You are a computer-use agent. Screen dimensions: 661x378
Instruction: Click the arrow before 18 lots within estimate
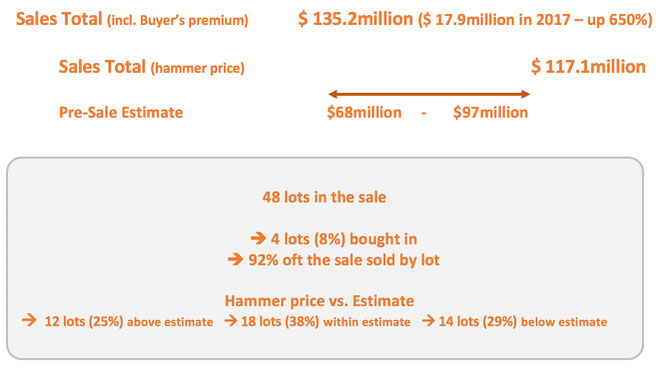231,321
